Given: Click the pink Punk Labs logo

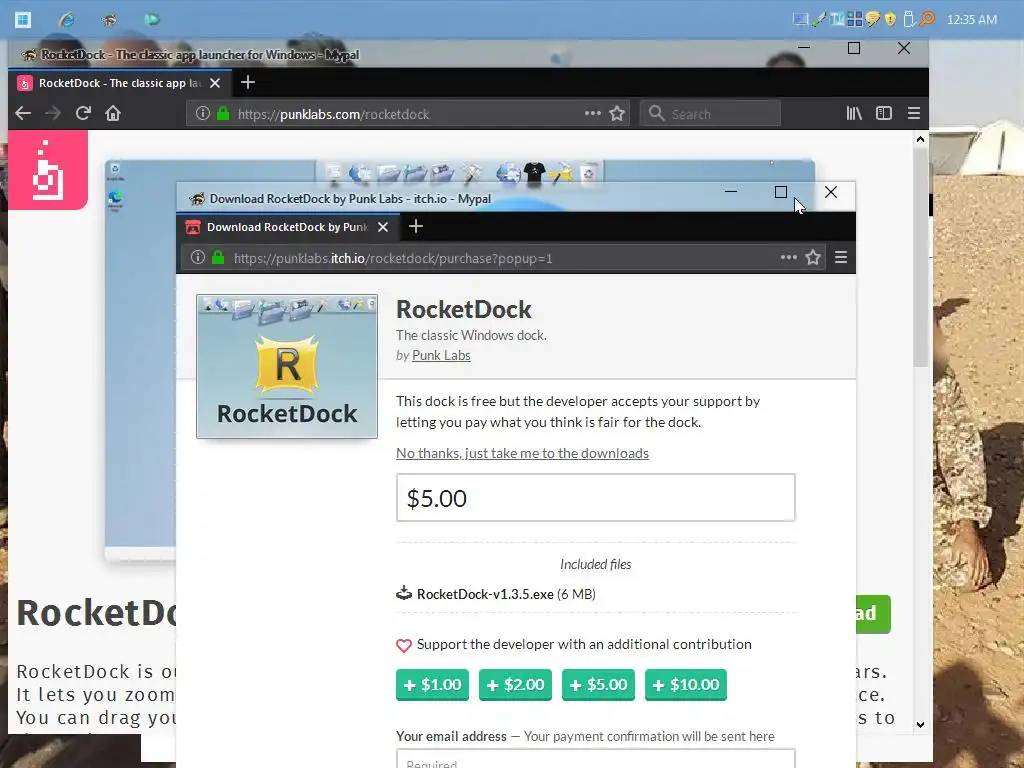Looking at the screenshot, I should pos(48,170).
